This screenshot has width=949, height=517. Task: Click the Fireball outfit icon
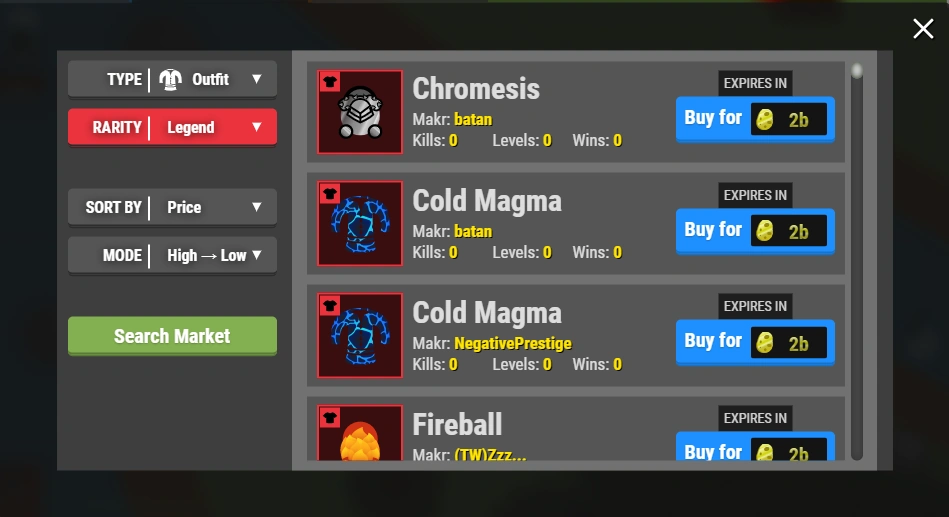click(x=360, y=433)
